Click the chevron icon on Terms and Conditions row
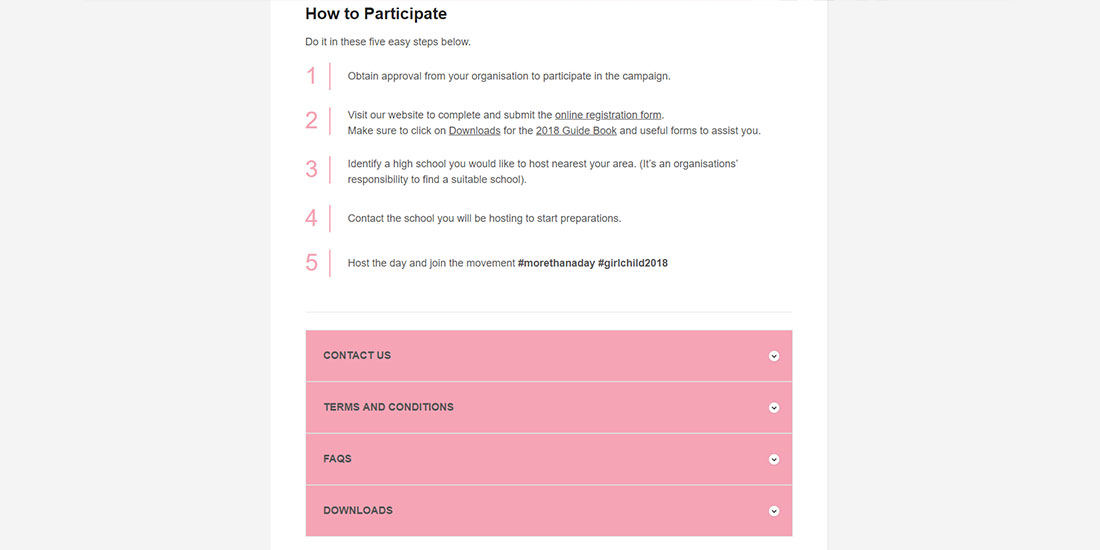The image size is (1100, 550). [774, 408]
